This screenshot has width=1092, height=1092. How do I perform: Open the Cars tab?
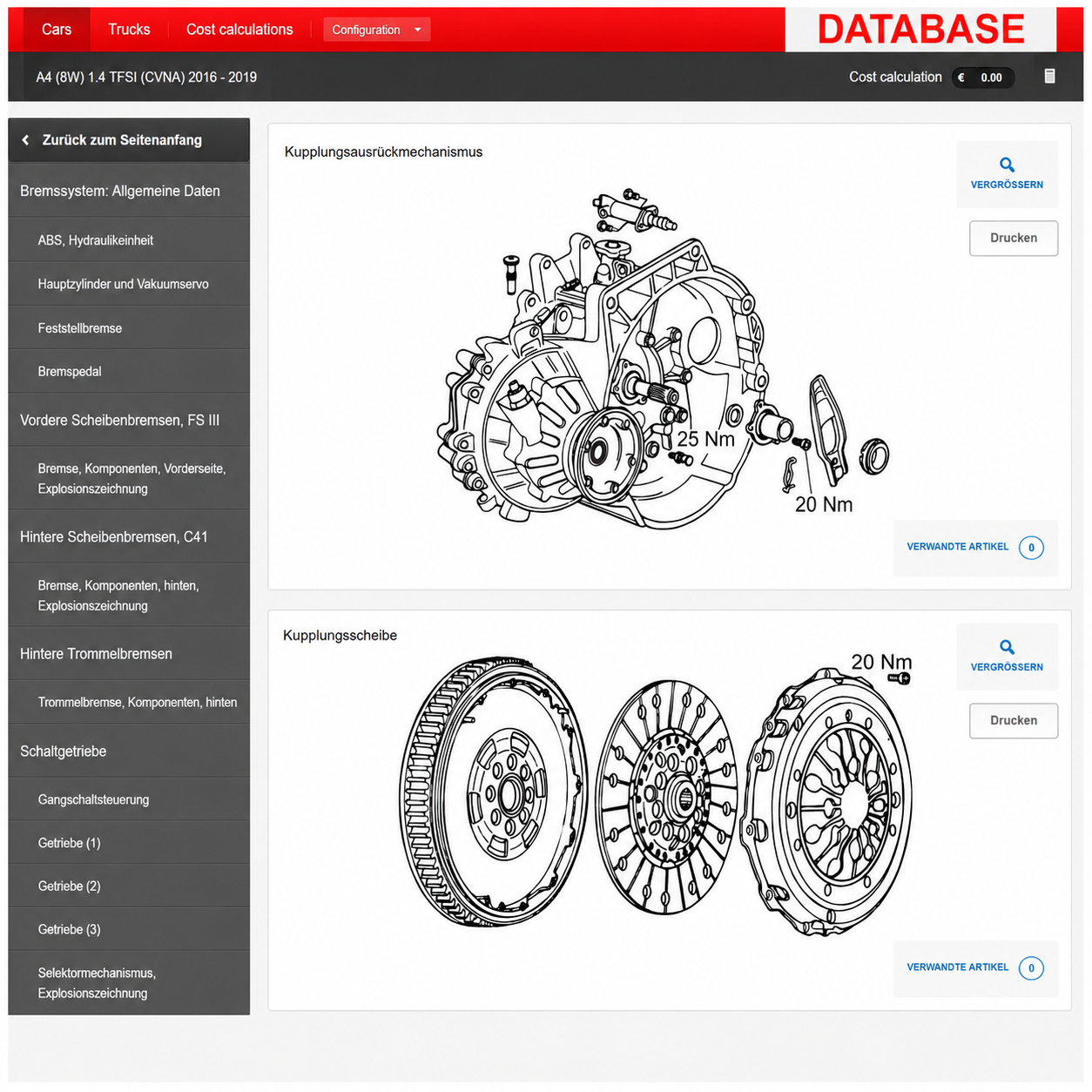click(57, 30)
